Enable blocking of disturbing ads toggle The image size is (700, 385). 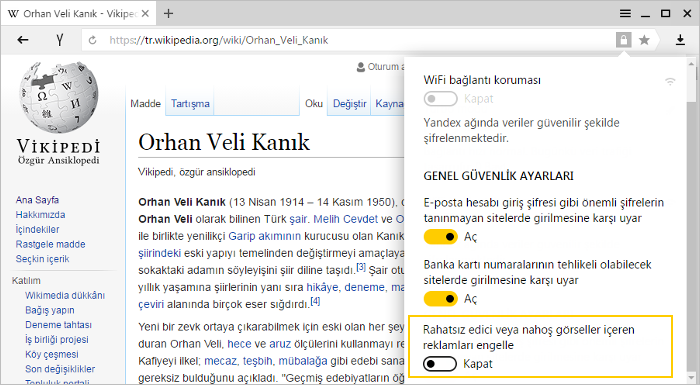pyautogui.click(x=440, y=364)
